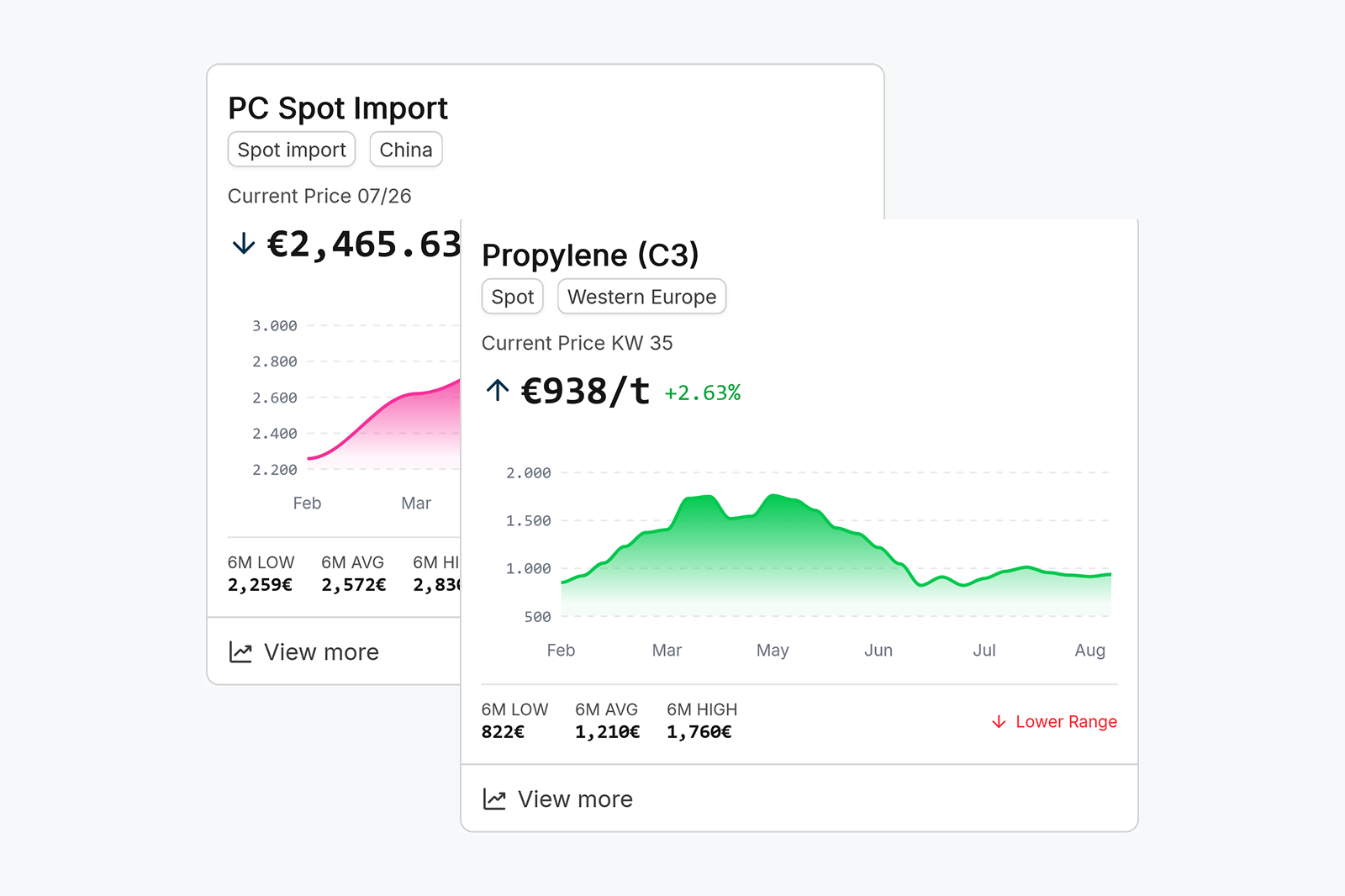The height and width of the screenshot is (896, 1345).
Task: Click Current Price KW 35 label
Action: click(577, 343)
